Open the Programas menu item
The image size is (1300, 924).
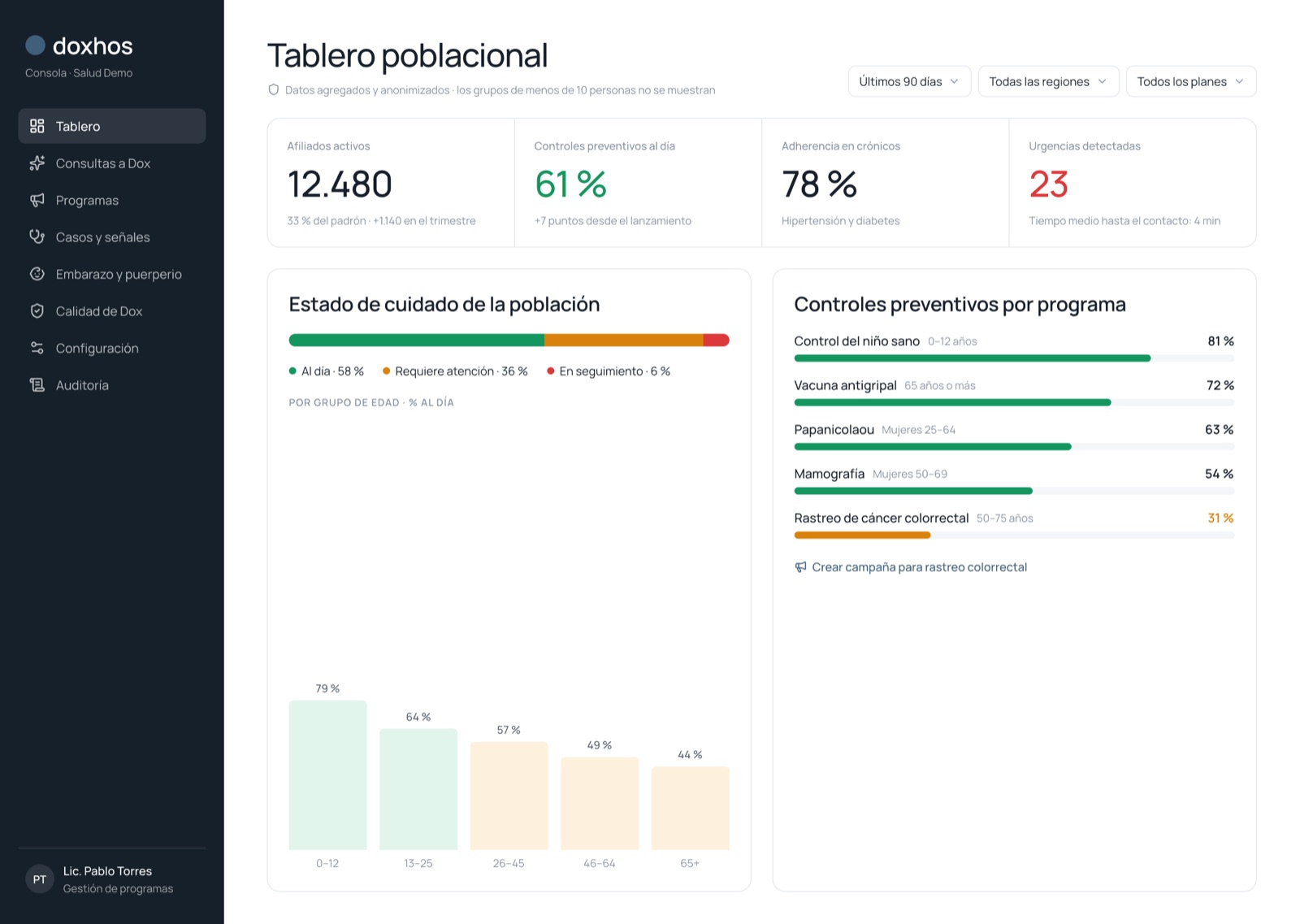(x=112, y=200)
